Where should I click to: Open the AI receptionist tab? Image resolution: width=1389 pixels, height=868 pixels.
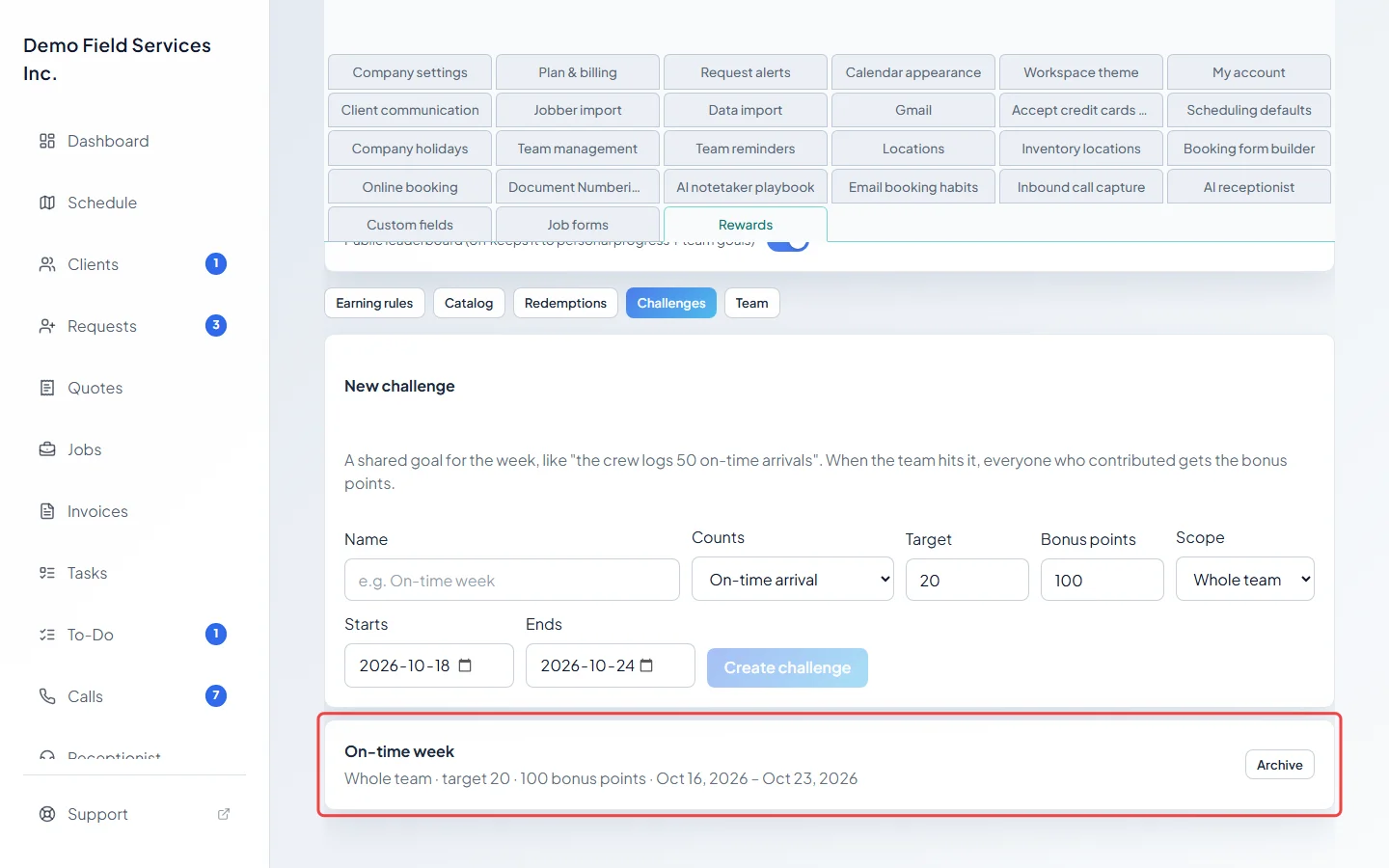(1249, 187)
